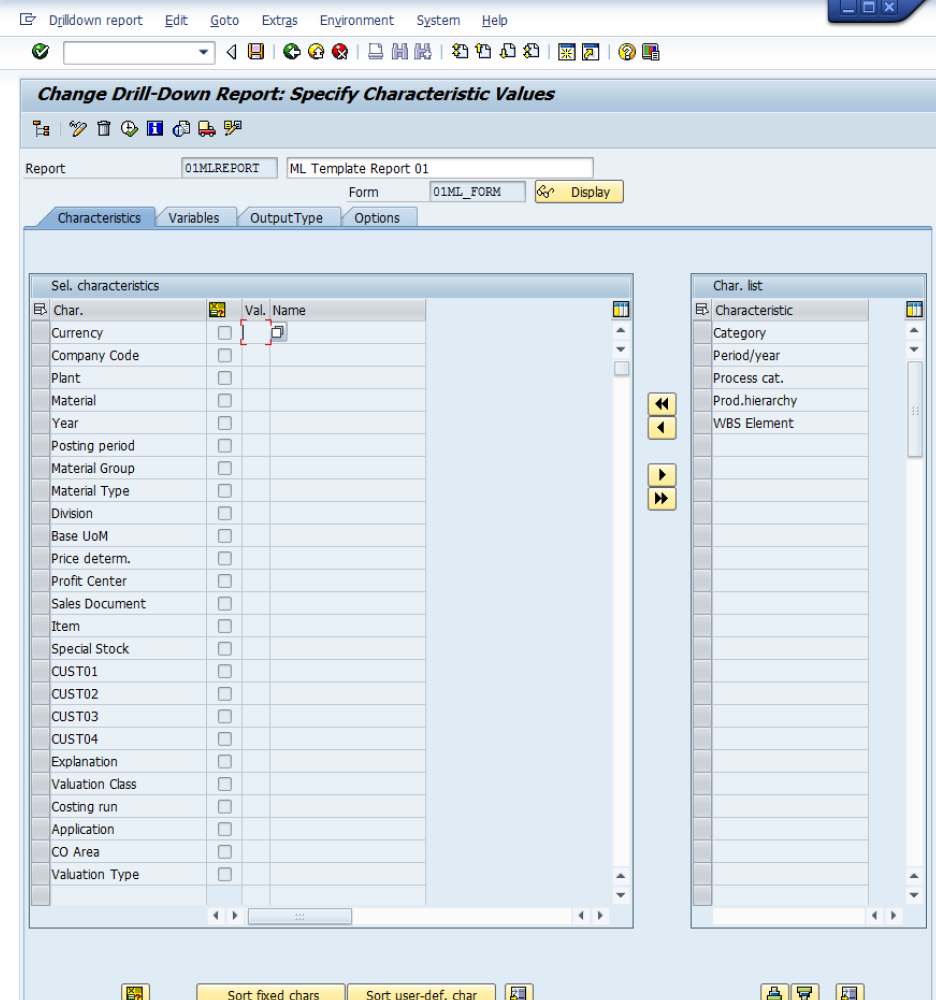
Task: Tick the checkbox for Material Group
Action: pos(224,468)
